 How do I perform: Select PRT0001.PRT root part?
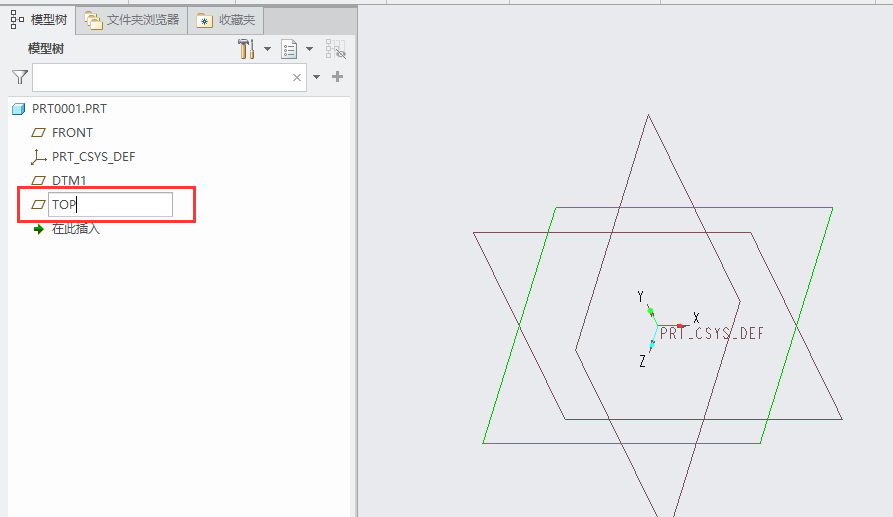click(69, 109)
